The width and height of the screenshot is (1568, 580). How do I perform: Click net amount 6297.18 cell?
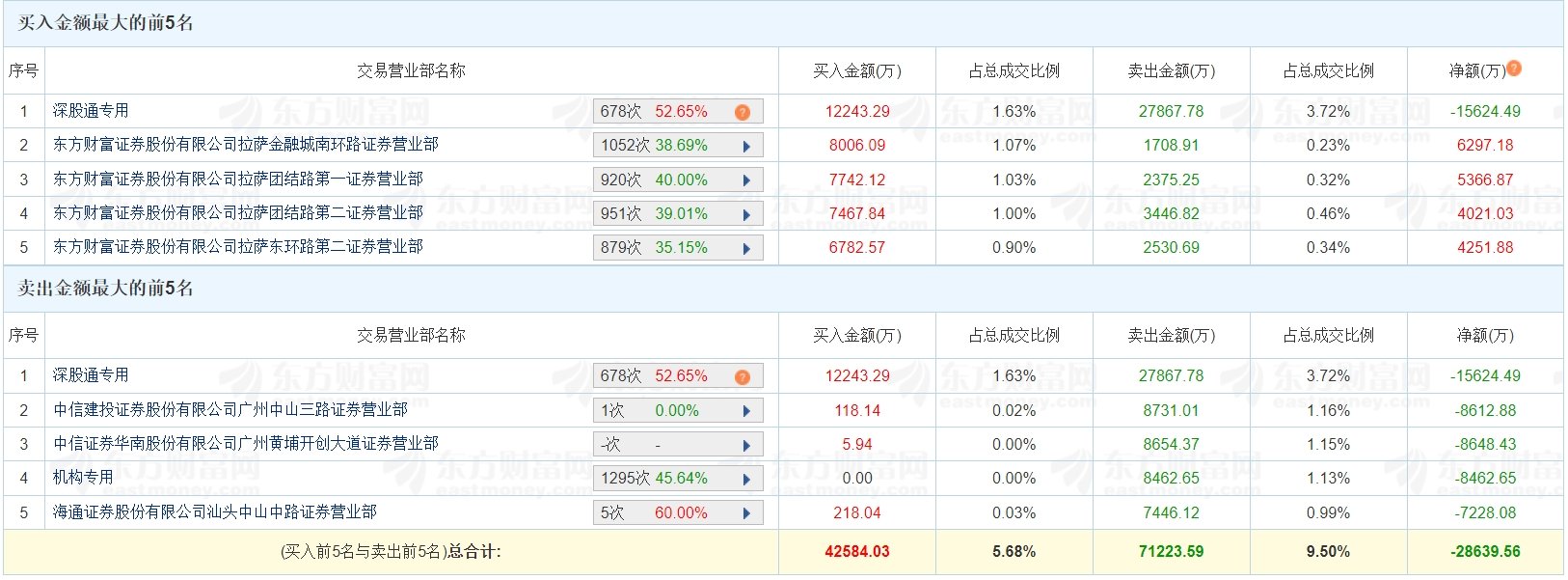click(1486, 146)
